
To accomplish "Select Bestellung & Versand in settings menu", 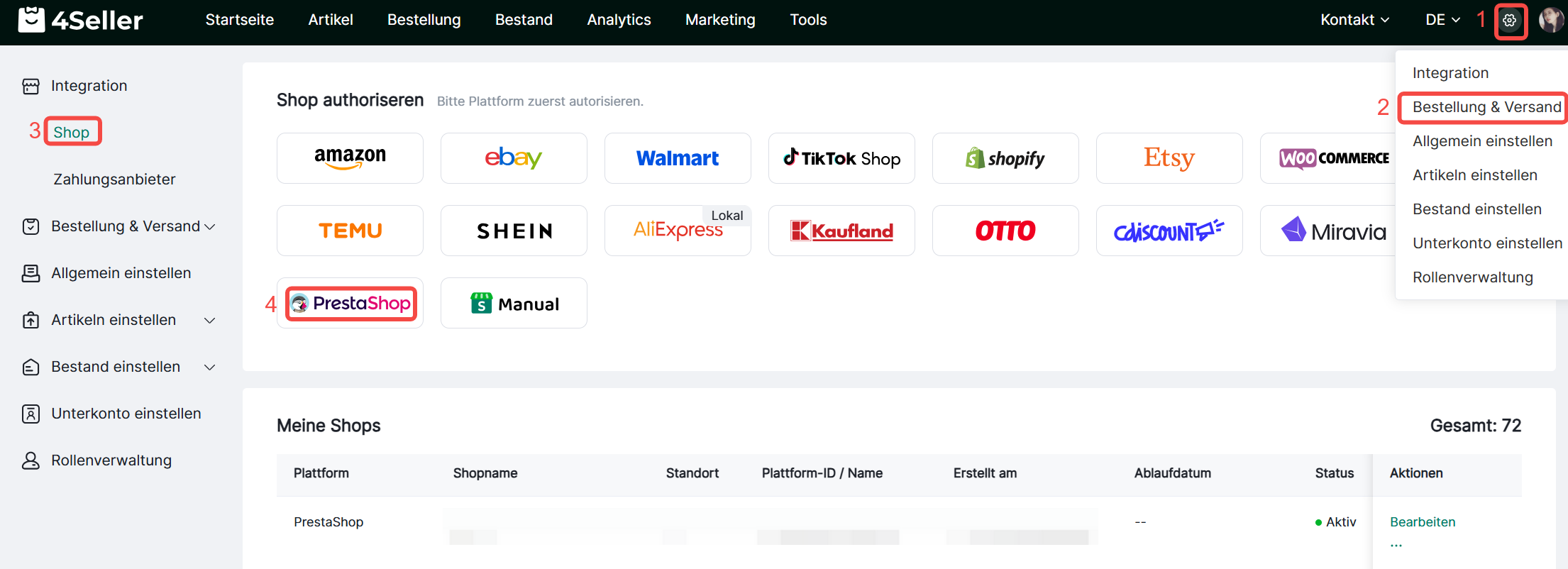I will tap(1486, 107).
